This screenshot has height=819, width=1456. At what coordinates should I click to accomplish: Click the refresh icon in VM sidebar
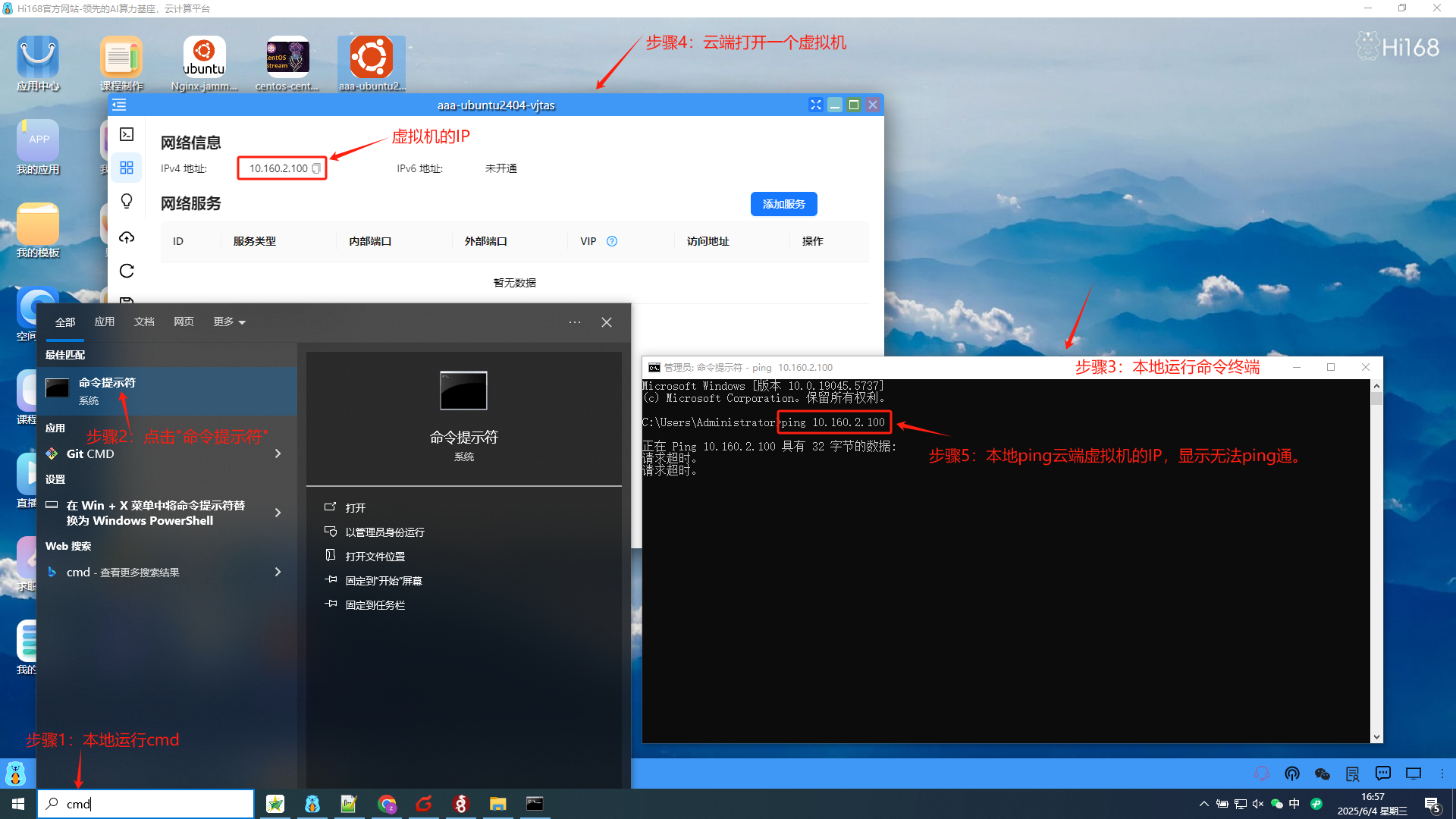(127, 271)
